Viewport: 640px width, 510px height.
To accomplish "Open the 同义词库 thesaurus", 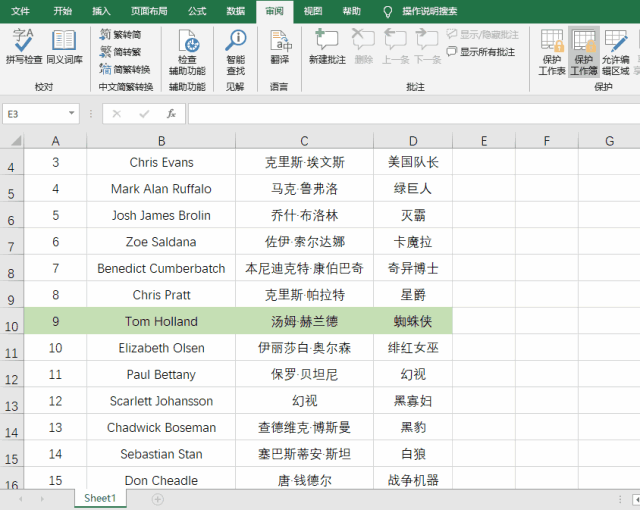I will [64, 47].
